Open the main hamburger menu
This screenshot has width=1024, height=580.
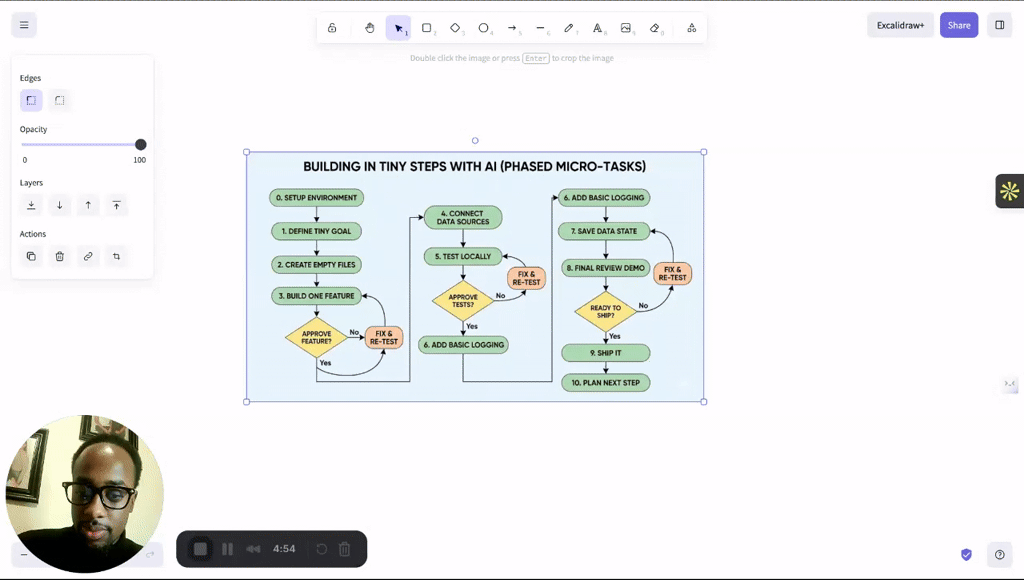[x=23, y=24]
